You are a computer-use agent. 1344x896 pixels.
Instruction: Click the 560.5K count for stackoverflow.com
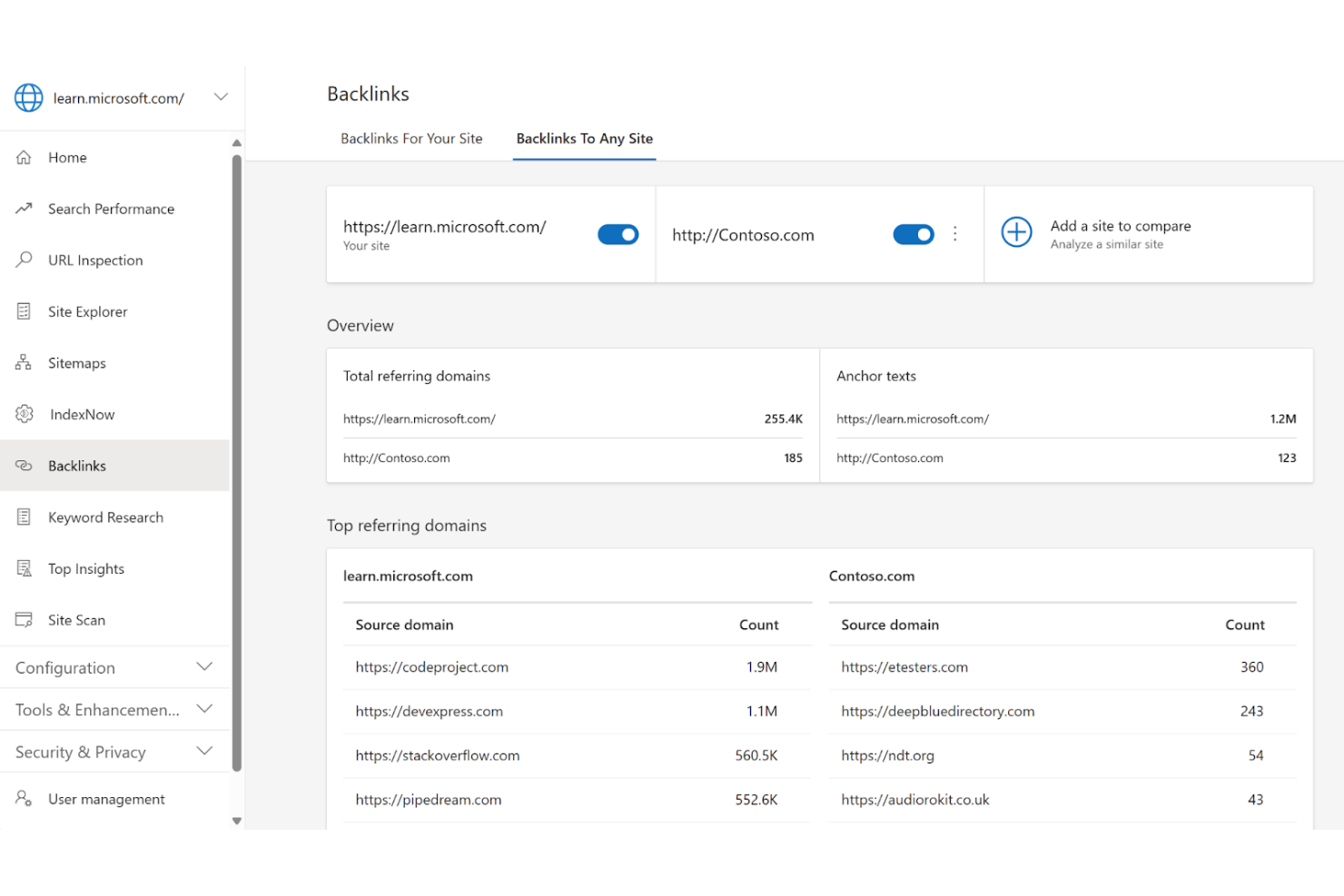tap(756, 755)
